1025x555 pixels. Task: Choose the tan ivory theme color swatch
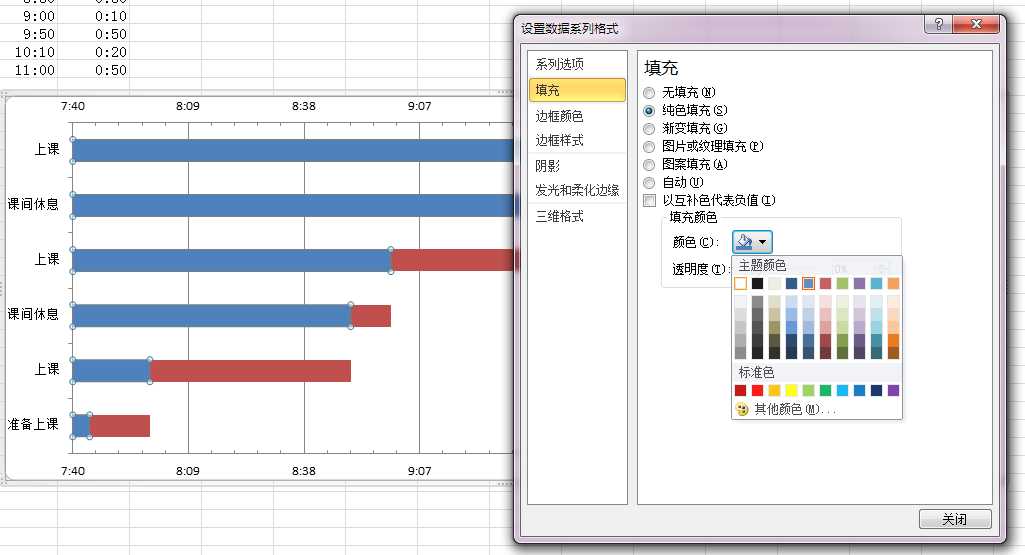tap(775, 283)
